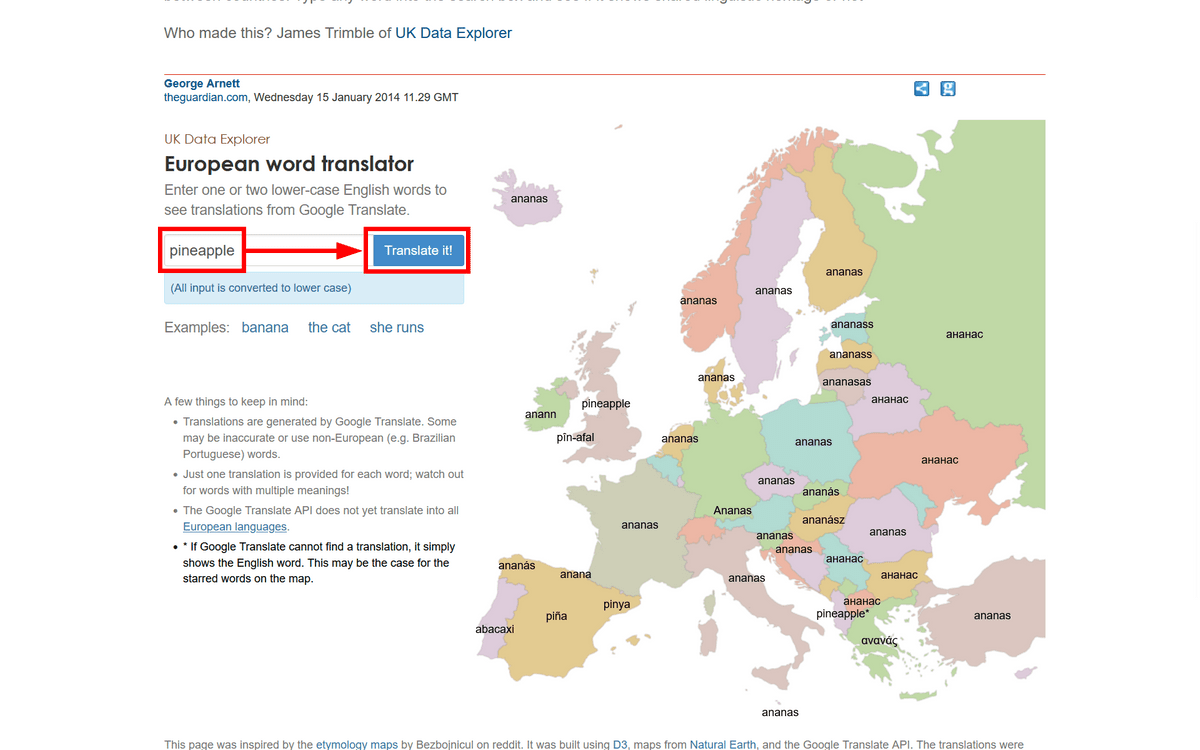Click 'anana' label on Basque region
Image resolution: width=1200 pixels, height=750 pixels.
tap(576, 575)
